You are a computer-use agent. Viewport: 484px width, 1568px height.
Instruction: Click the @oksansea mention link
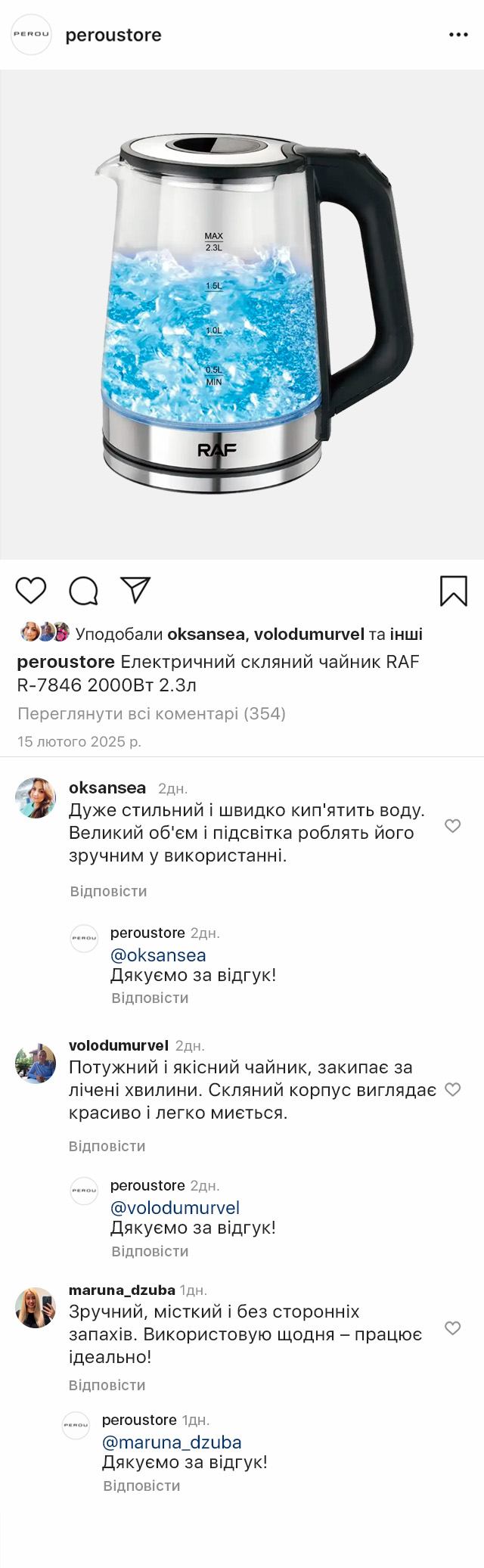(x=158, y=955)
